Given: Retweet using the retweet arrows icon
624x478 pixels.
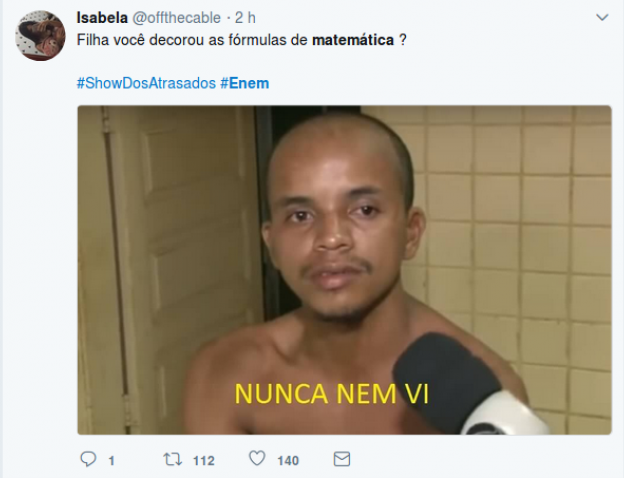Looking at the screenshot, I should click(173, 460).
